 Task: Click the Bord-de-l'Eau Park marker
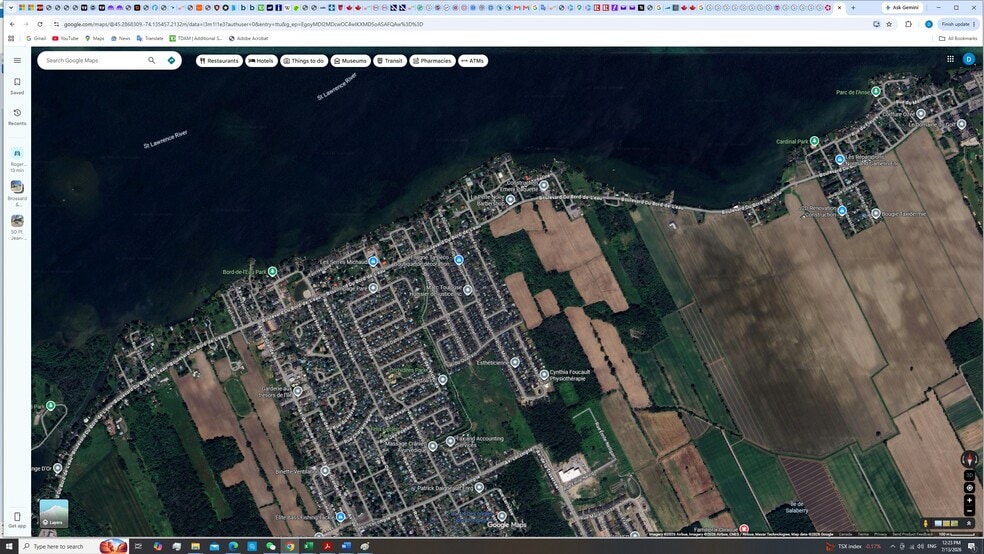pos(272,272)
